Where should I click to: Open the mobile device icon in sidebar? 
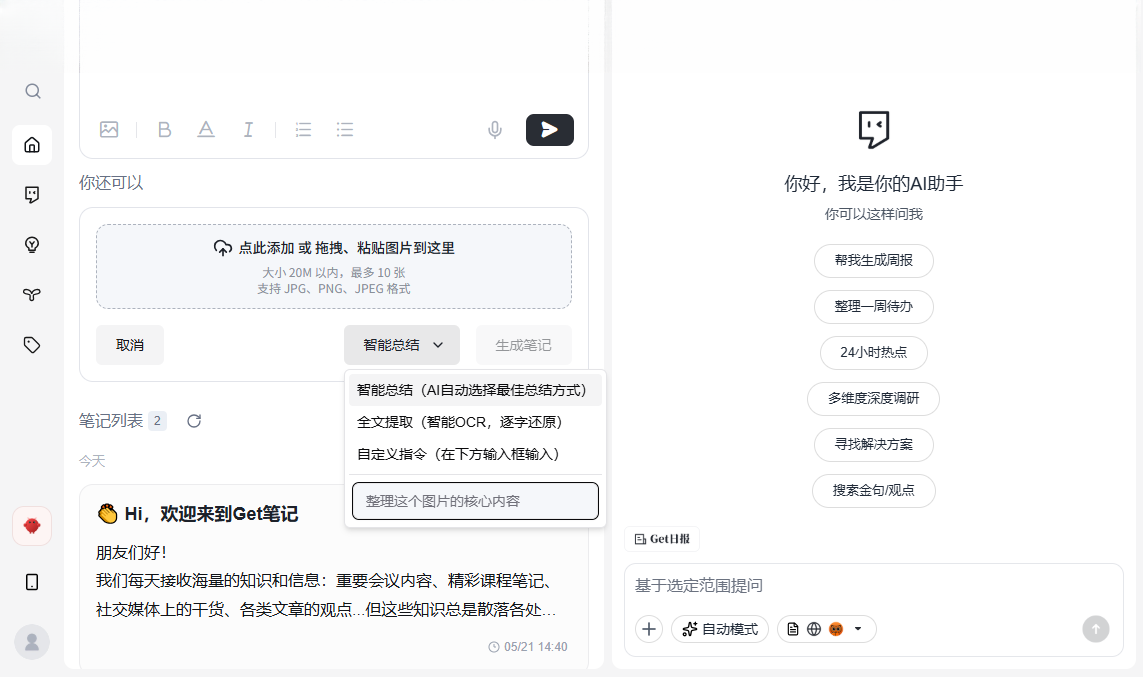32,582
